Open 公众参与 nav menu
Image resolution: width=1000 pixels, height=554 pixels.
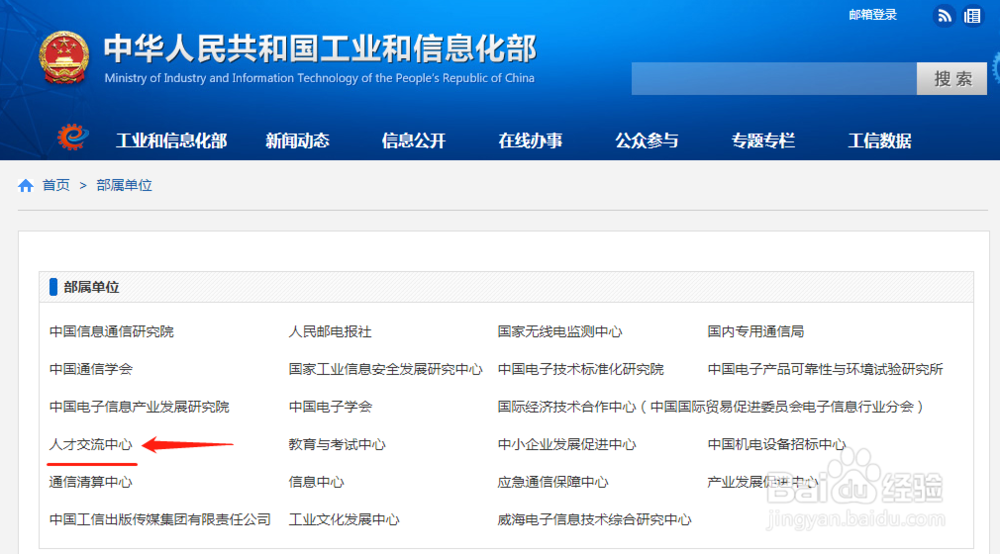pos(647,140)
